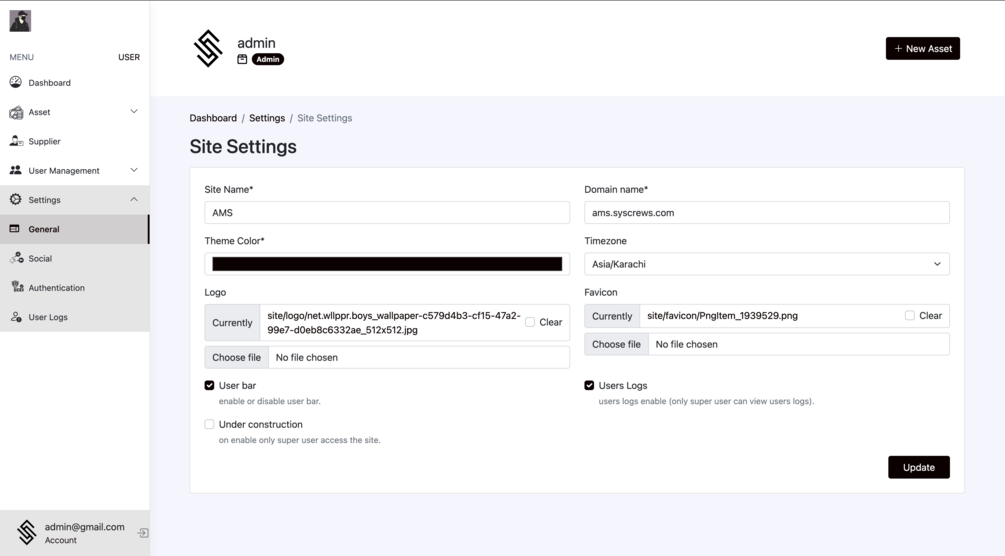Click the profile avatar thumbnail at top-left
The height and width of the screenshot is (556, 1005).
20,21
